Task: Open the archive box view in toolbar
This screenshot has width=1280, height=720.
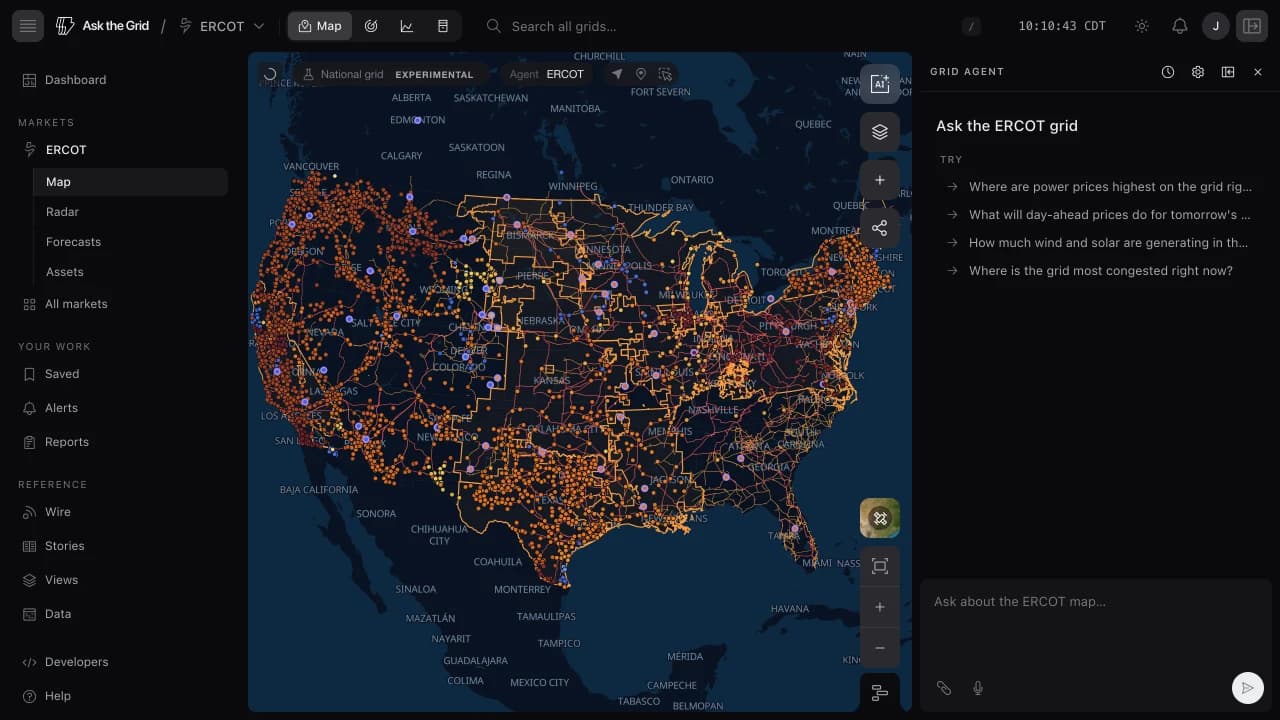Action: [x=443, y=26]
